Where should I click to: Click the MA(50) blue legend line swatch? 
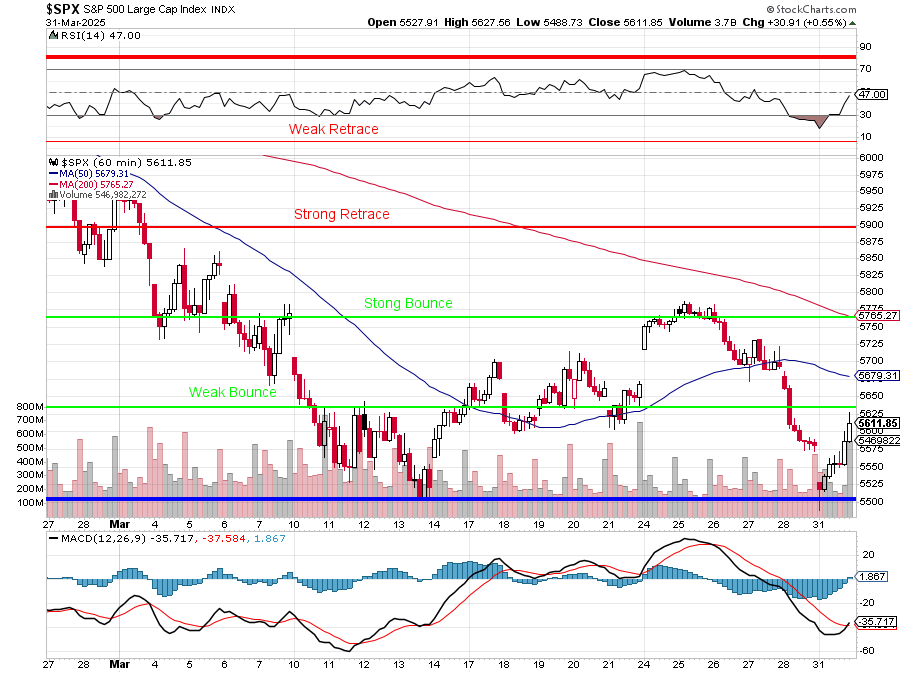coord(52,173)
